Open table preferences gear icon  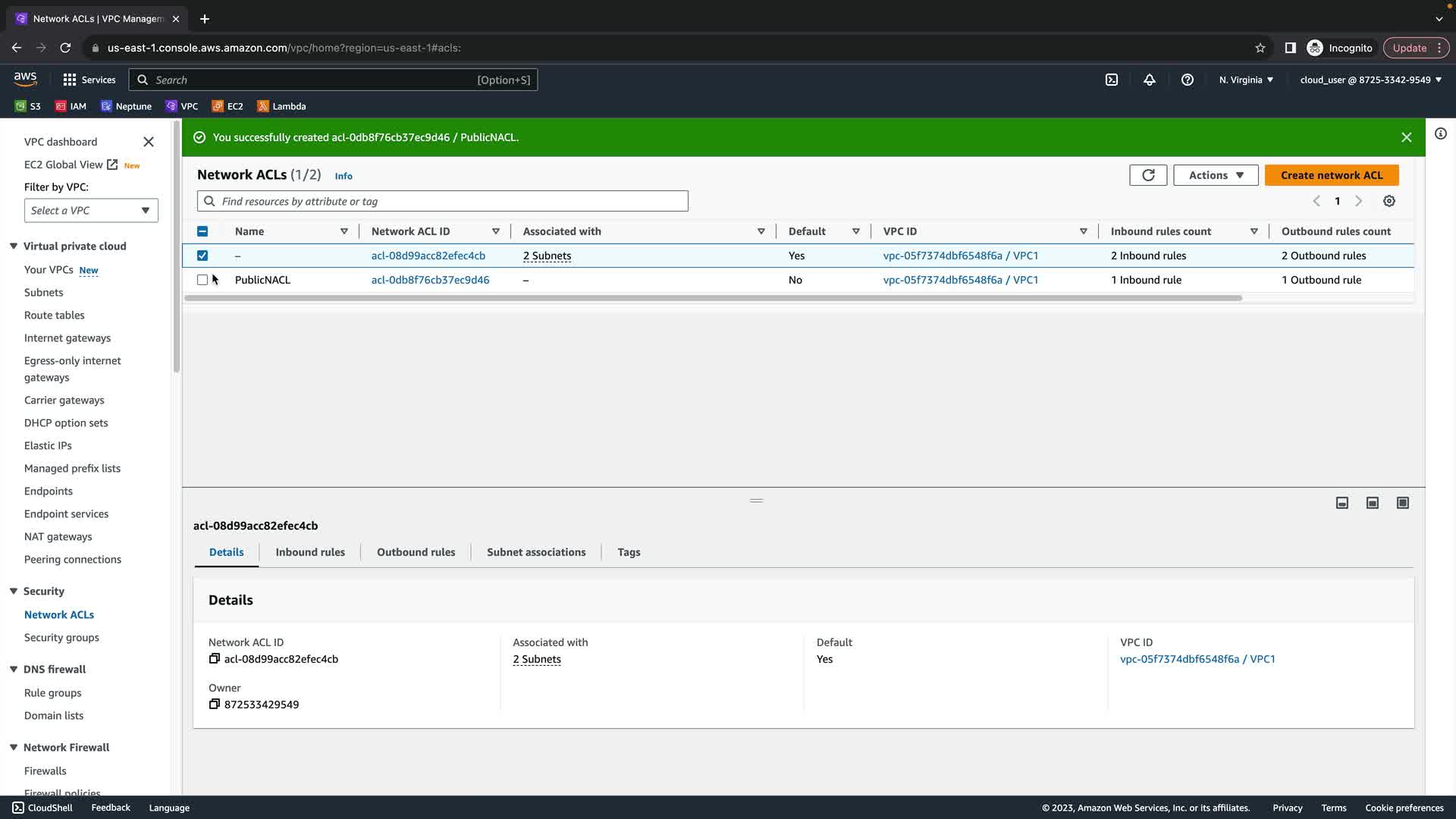1389,201
